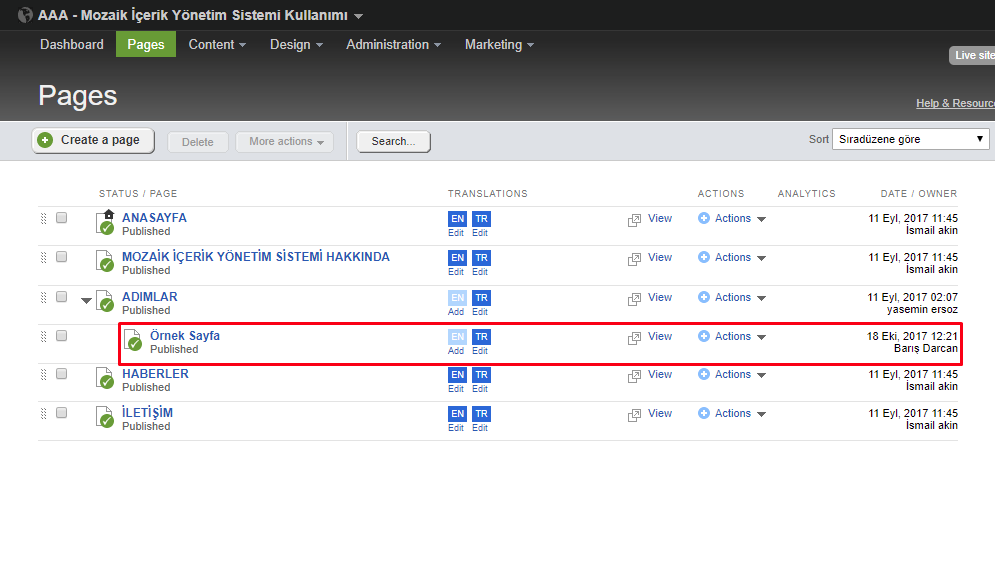Click the Create a page button
Viewport: 995px width, 573px height.
93,140
